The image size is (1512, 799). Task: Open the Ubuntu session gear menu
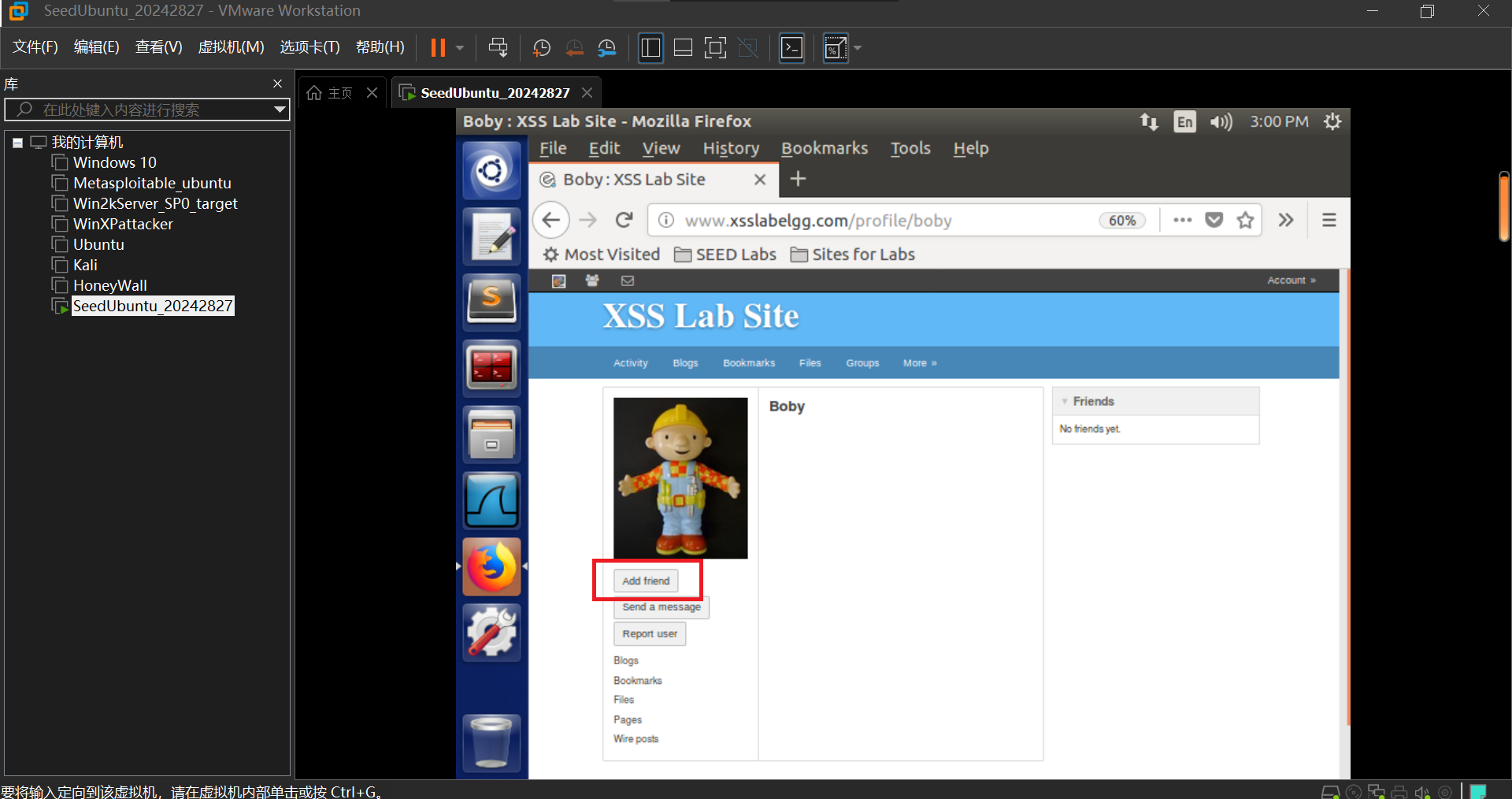(1332, 121)
